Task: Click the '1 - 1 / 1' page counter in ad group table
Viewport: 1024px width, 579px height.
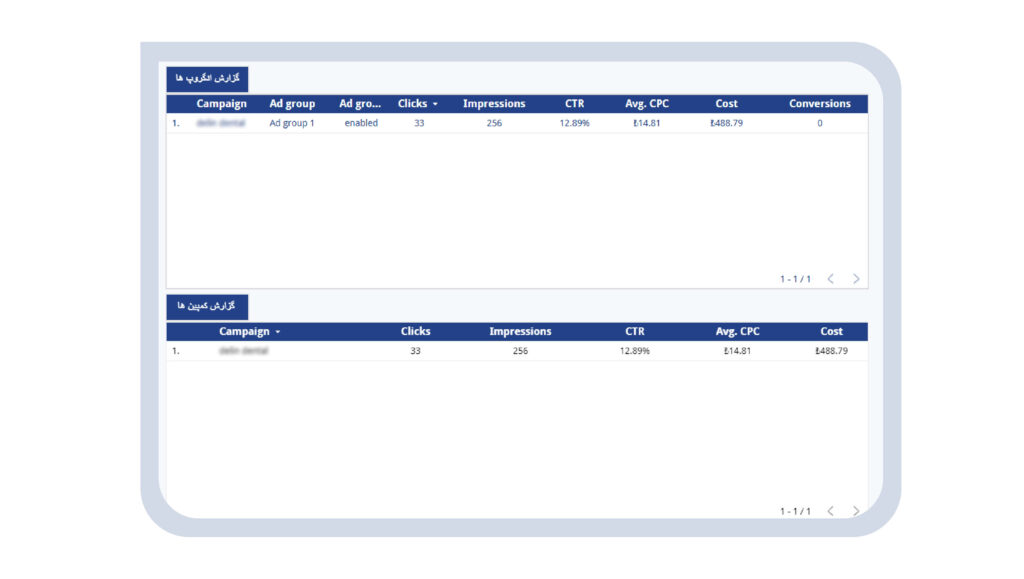Action: point(795,279)
